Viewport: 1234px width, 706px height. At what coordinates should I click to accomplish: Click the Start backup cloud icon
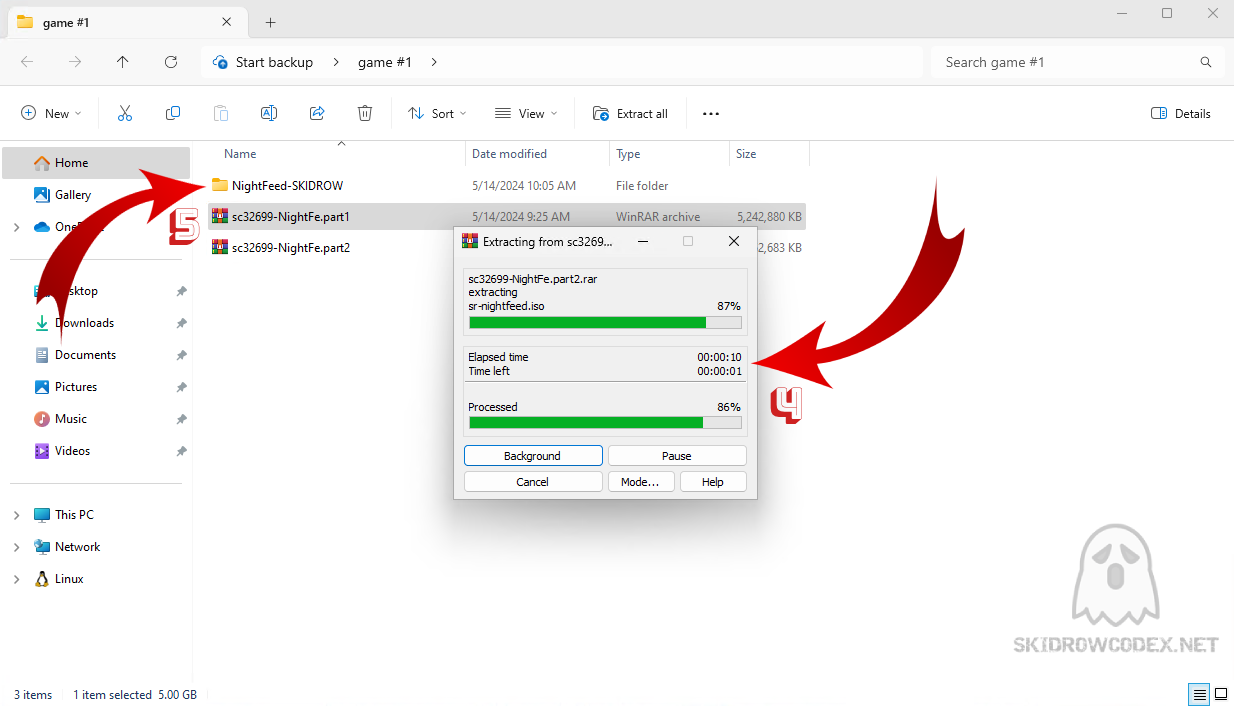(220, 62)
